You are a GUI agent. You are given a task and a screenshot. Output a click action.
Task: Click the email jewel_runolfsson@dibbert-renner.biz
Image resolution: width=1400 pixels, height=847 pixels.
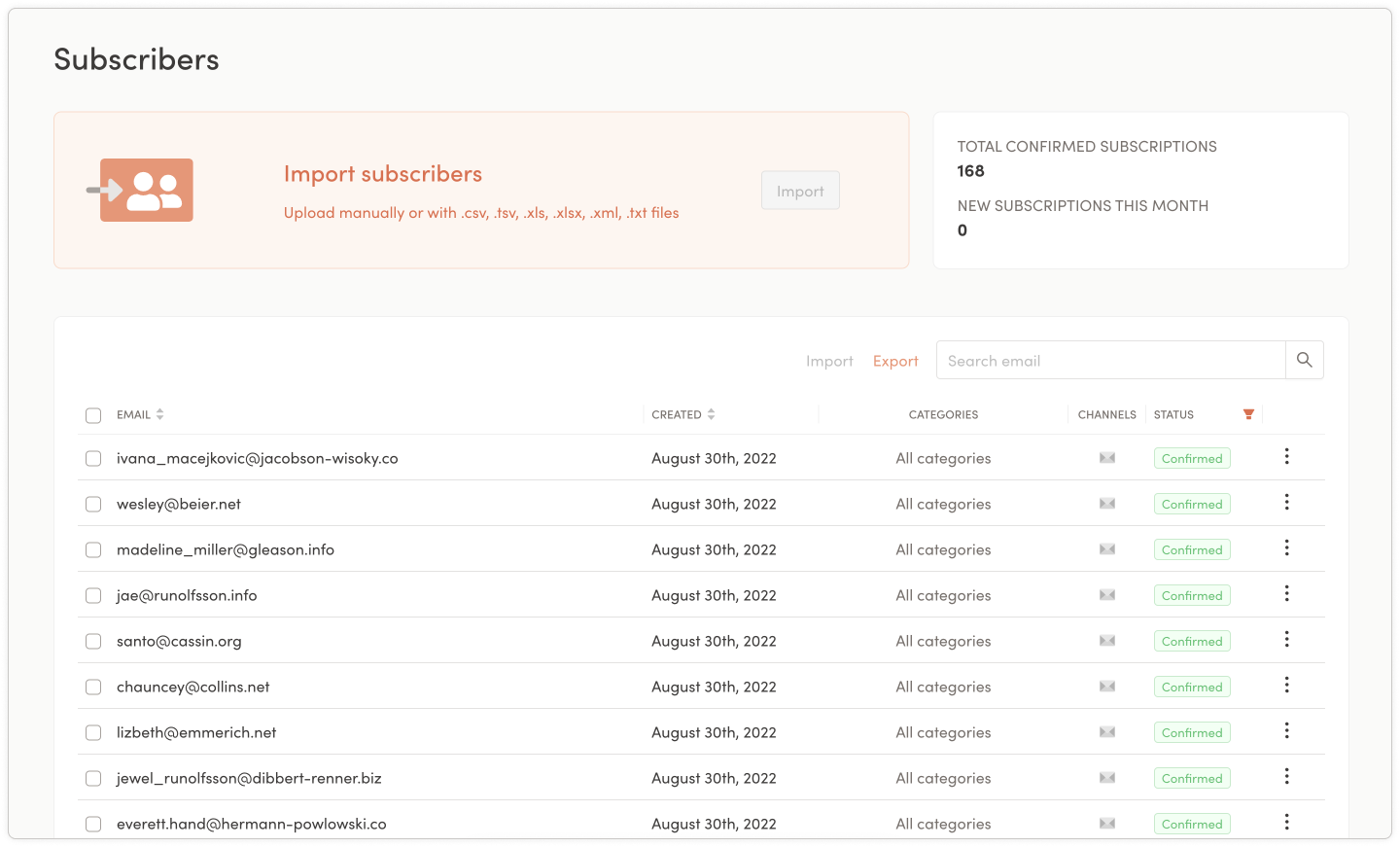coord(249,778)
